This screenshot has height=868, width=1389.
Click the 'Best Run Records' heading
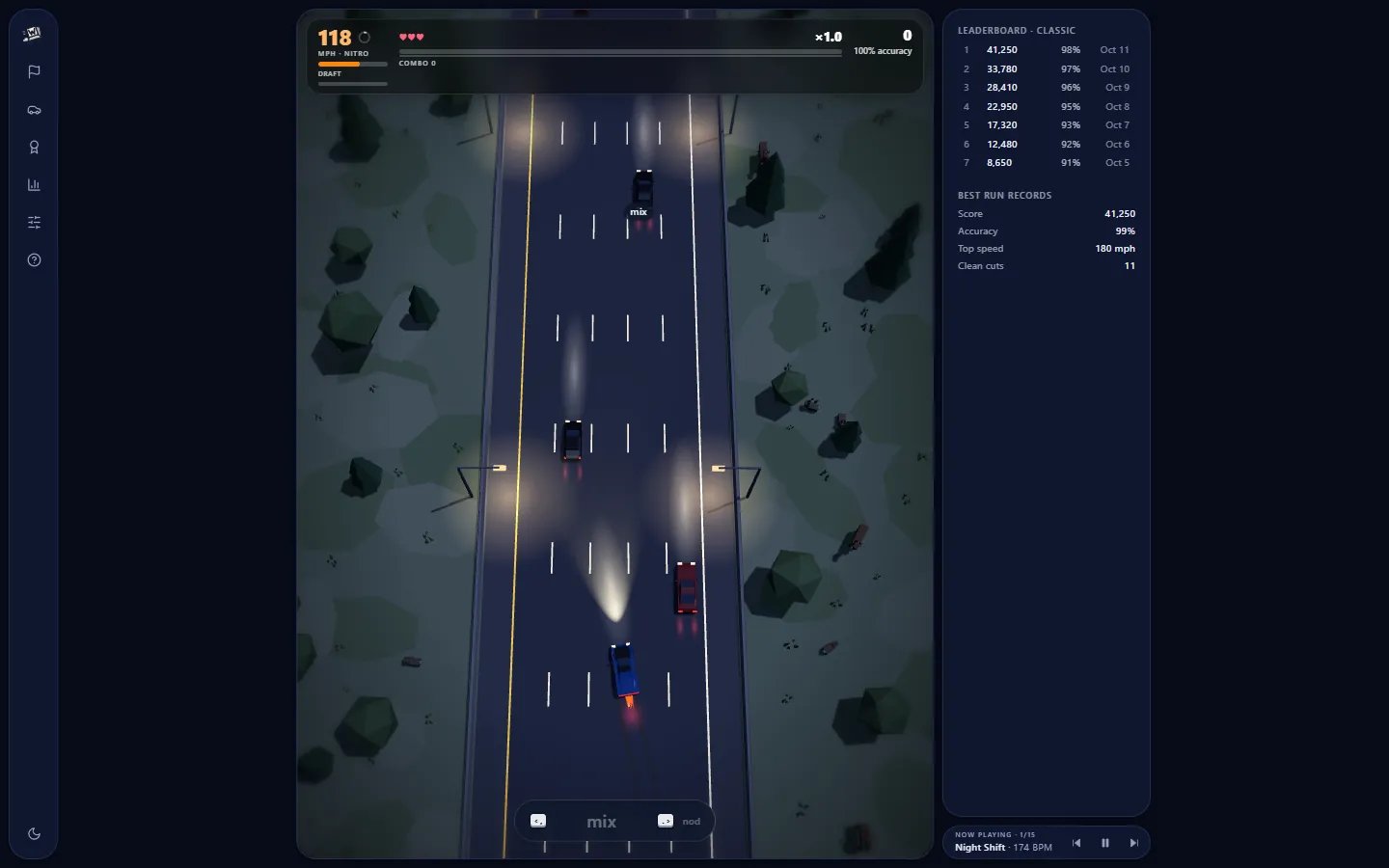pyautogui.click(x=1004, y=196)
